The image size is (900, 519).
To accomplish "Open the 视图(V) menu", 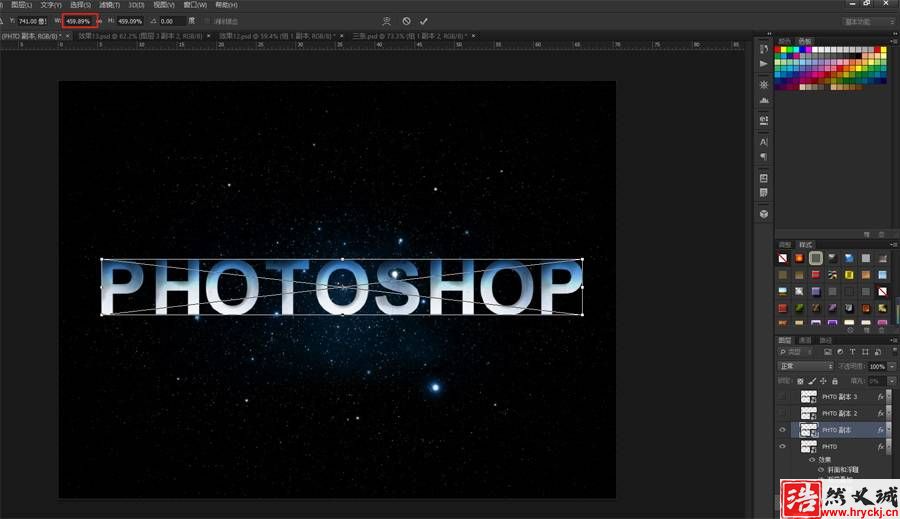I will point(164,5).
